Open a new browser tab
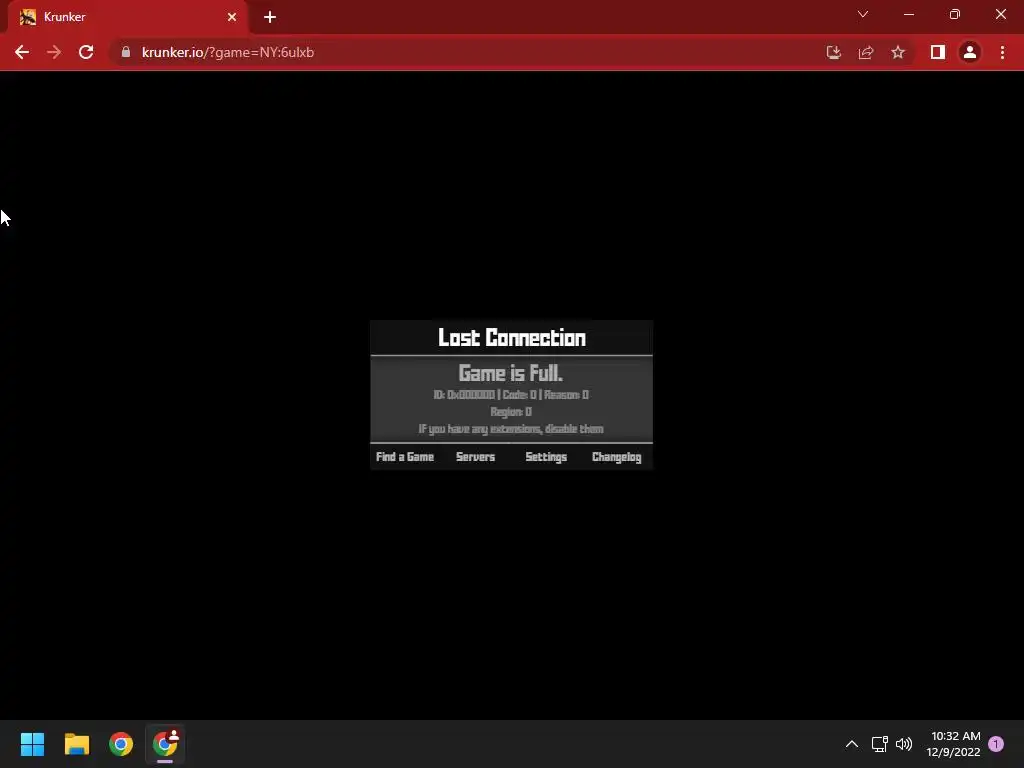The width and height of the screenshot is (1024, 768). pos(270,17)
